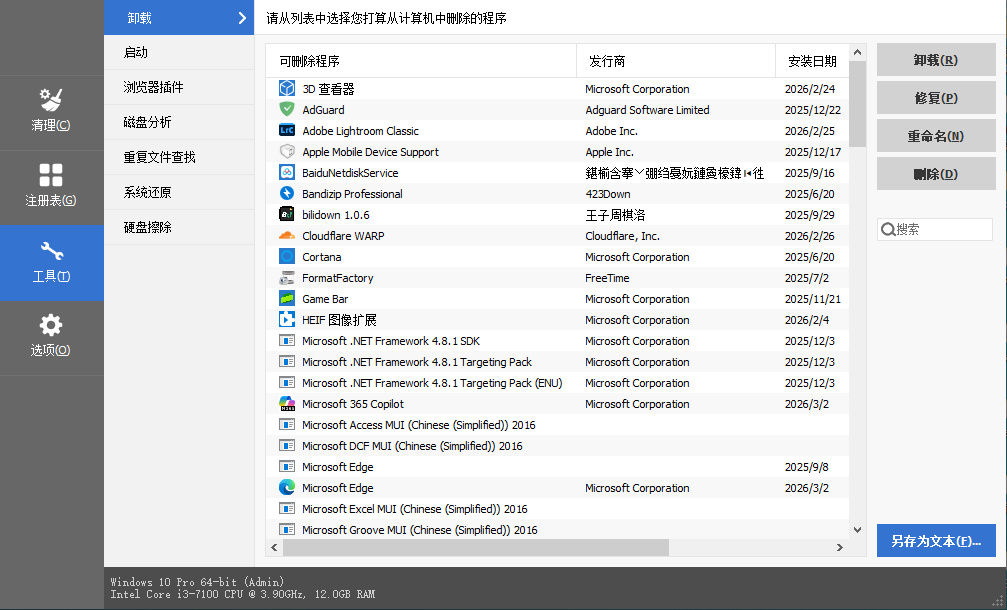1007x610 pixels.
Task: Click the AdGuard green shield icon
Action: click(x=287, y=110)
